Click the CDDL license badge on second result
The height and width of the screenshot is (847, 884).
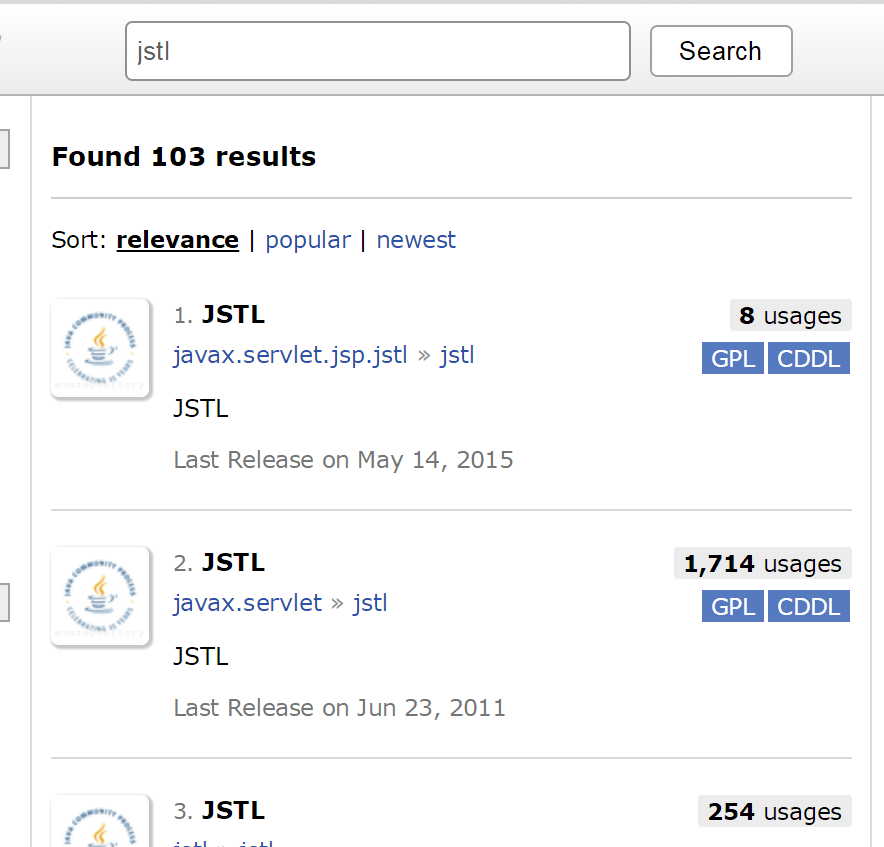809,606
